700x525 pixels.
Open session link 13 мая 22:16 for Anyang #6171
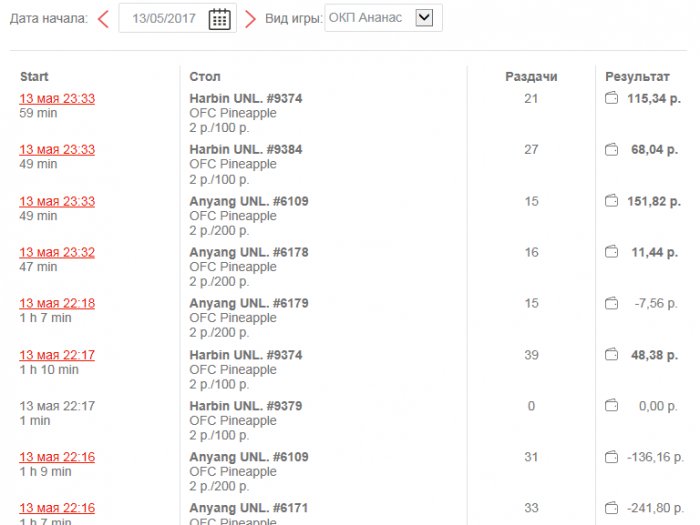coord(57,508)
